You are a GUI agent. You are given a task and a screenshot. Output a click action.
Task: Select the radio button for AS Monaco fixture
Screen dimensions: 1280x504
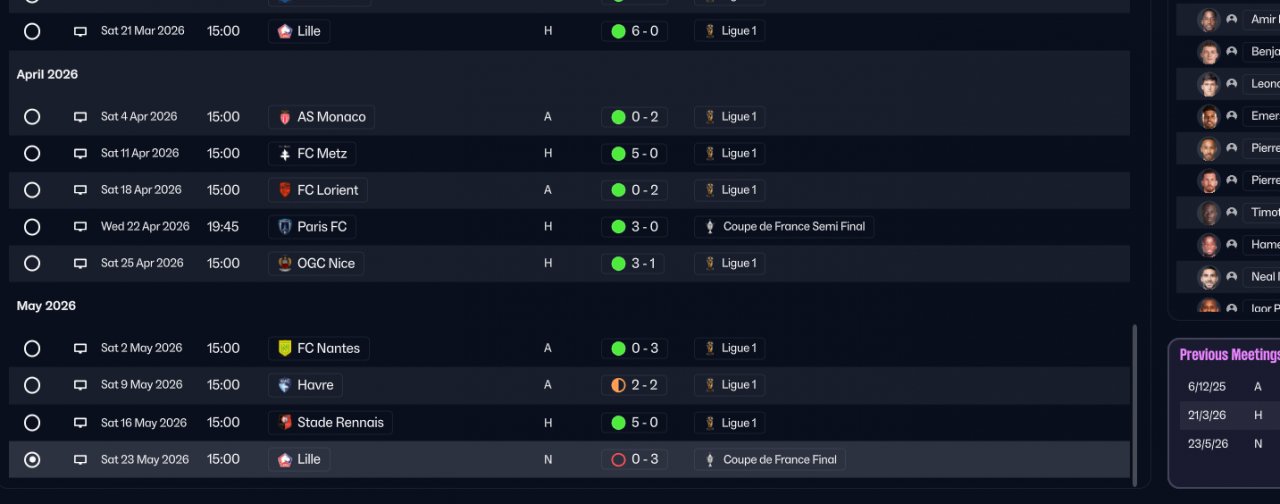tap(32, 117)
